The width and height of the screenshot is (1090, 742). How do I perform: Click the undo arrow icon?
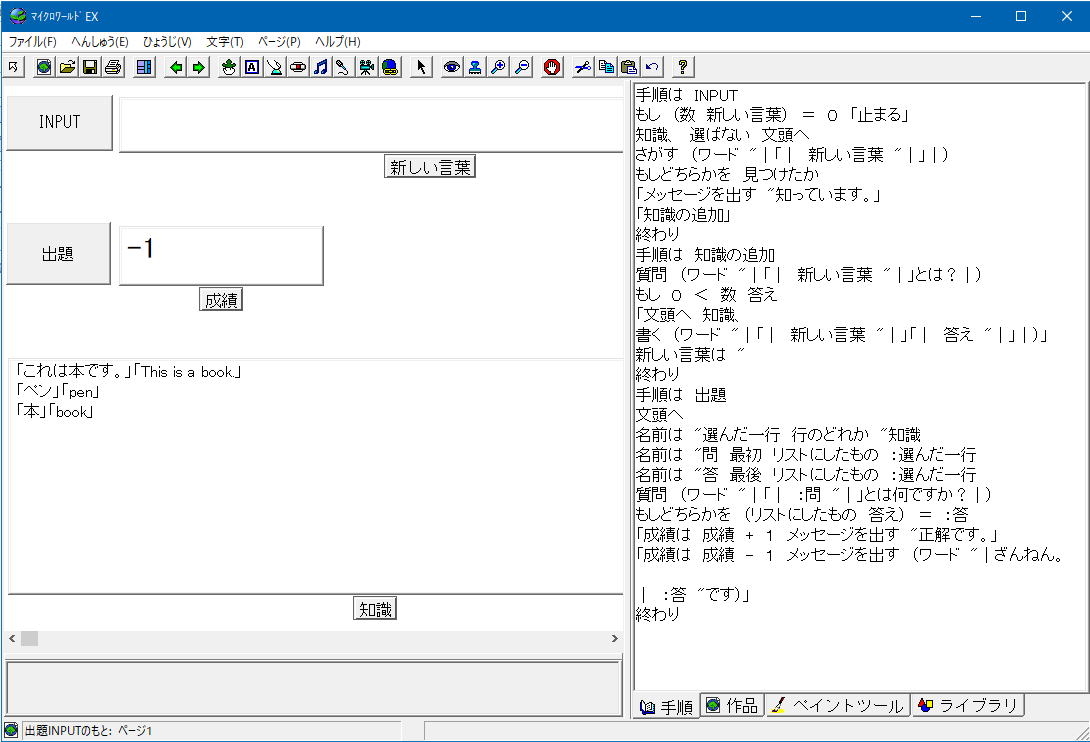[x=652, y=67]
